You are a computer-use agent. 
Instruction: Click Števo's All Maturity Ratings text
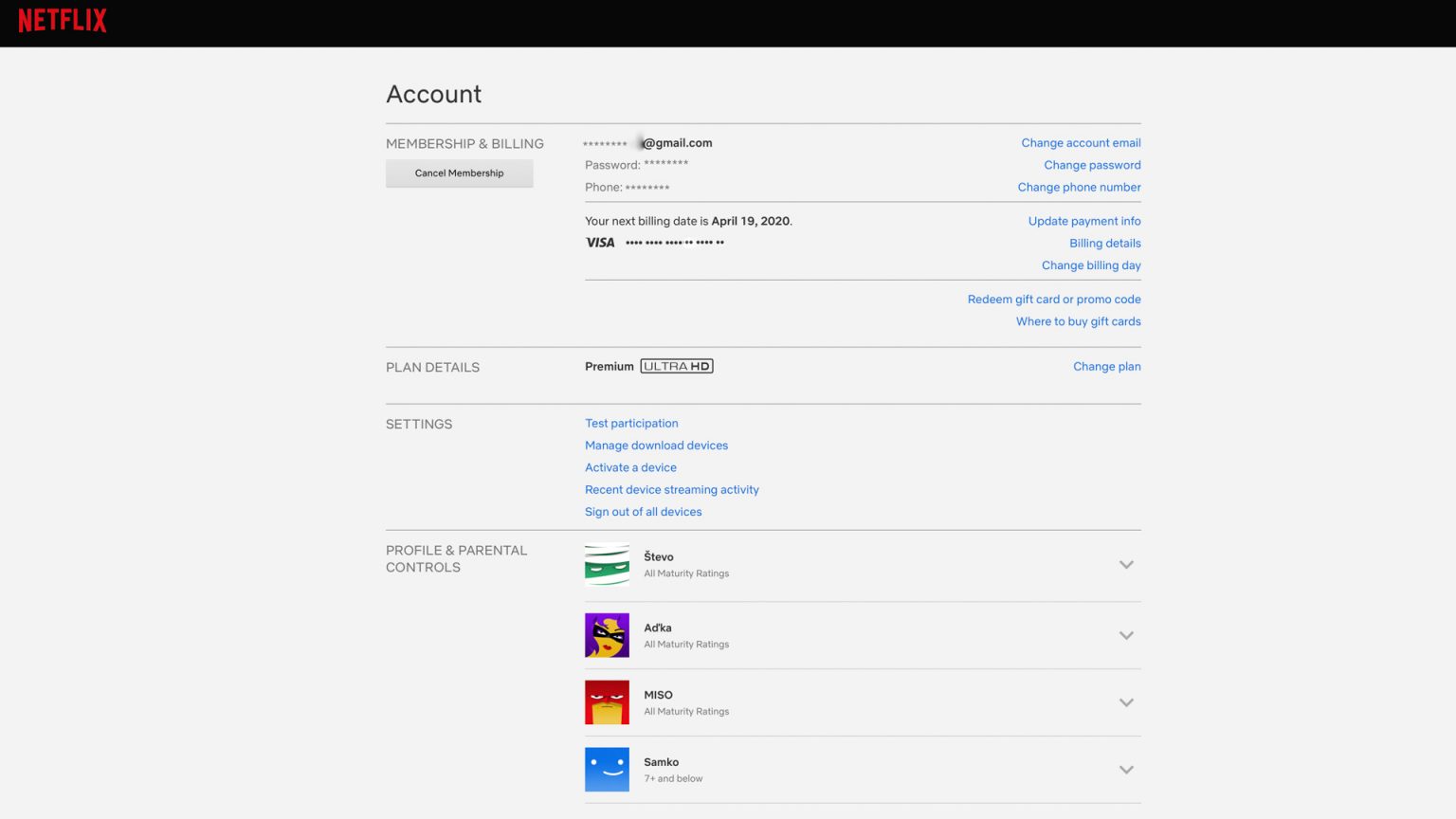(x=686, y=573)
